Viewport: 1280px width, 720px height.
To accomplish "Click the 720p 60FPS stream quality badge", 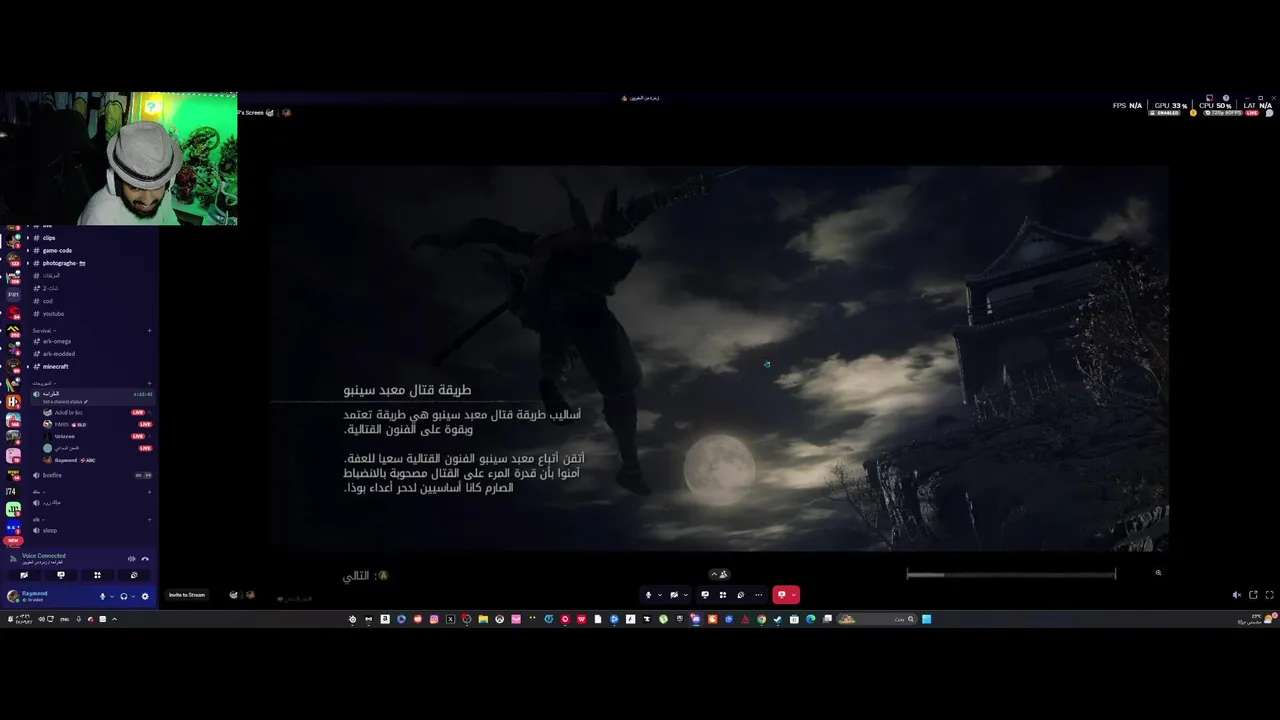I will [x=1223, y=113].
